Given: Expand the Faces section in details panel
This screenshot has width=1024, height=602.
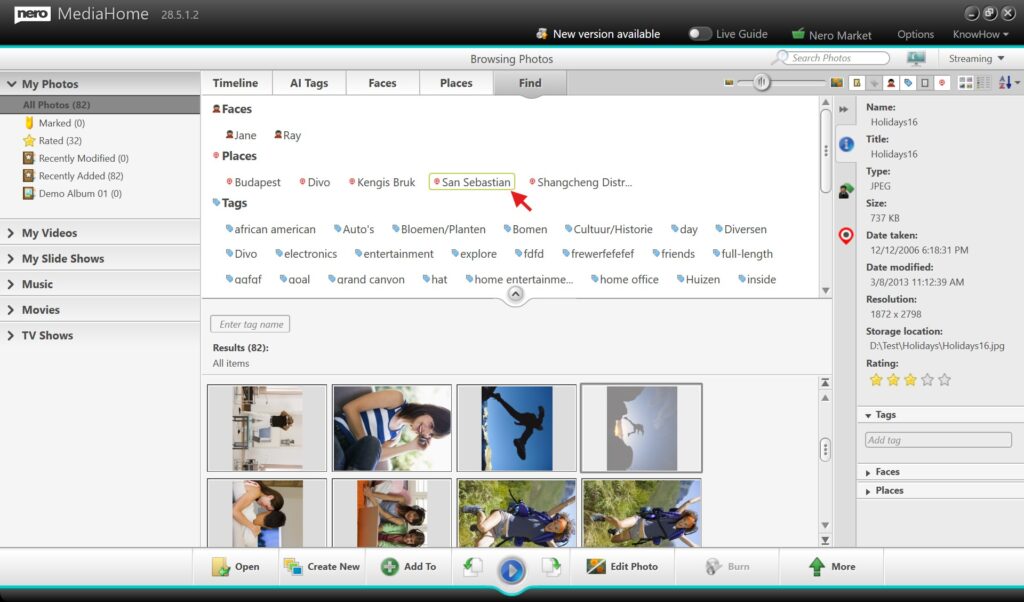Looking at the screenshot, I should (x=886, y=472).
